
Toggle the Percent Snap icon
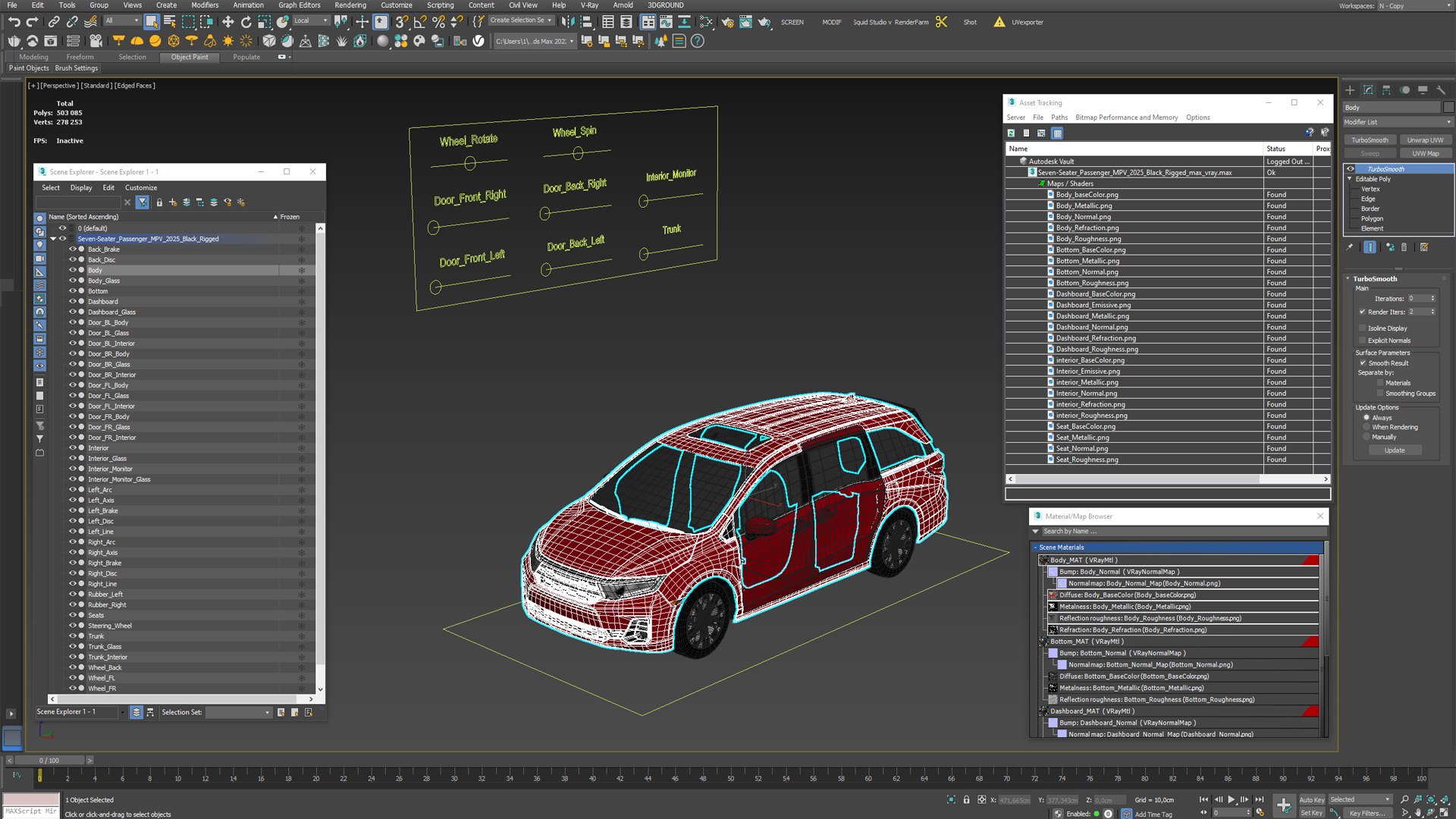point(438,22)
